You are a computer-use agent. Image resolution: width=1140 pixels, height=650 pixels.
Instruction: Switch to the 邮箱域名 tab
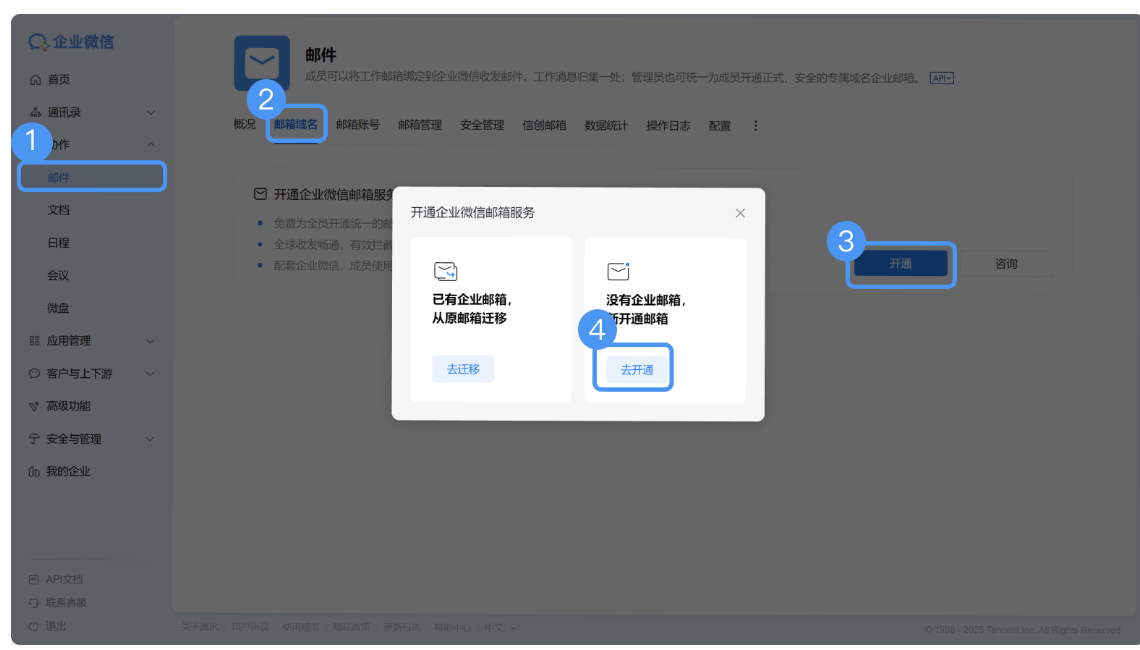(x=296, y=124)
